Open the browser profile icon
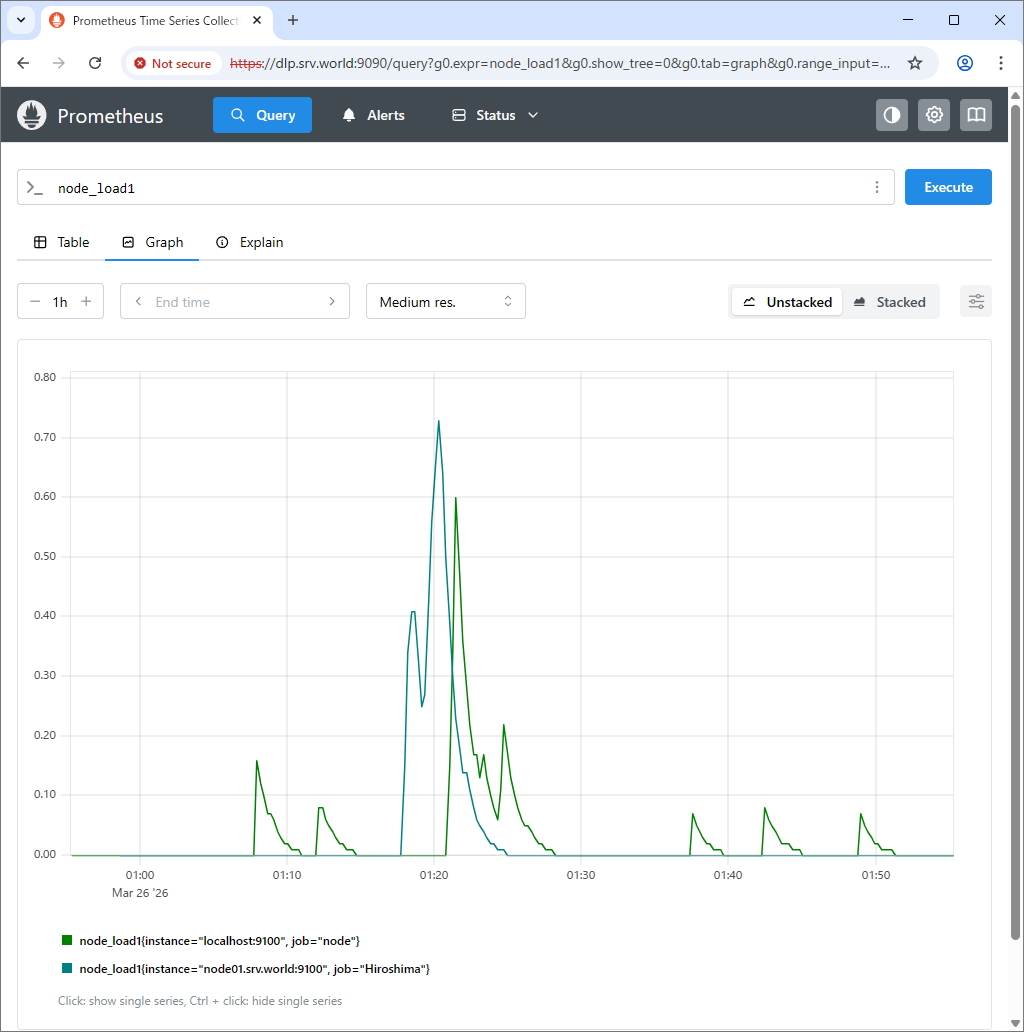Screen dimensions: 1024x1032 click(965, 63)
